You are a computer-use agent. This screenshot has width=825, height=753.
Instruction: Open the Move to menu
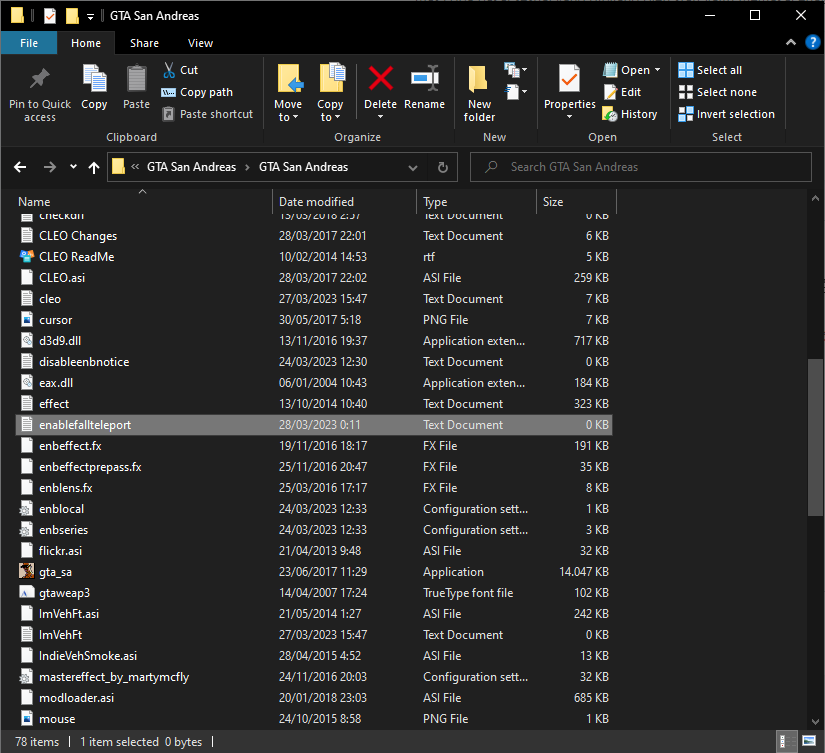[288, 93]
